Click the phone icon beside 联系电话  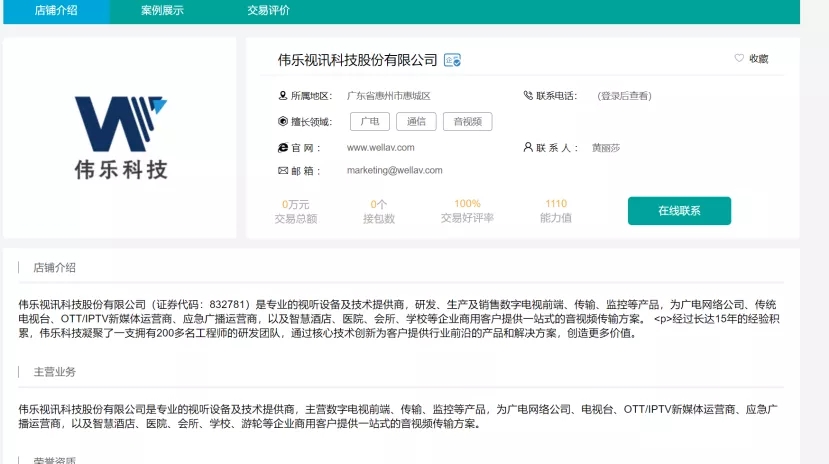point(528,96)
